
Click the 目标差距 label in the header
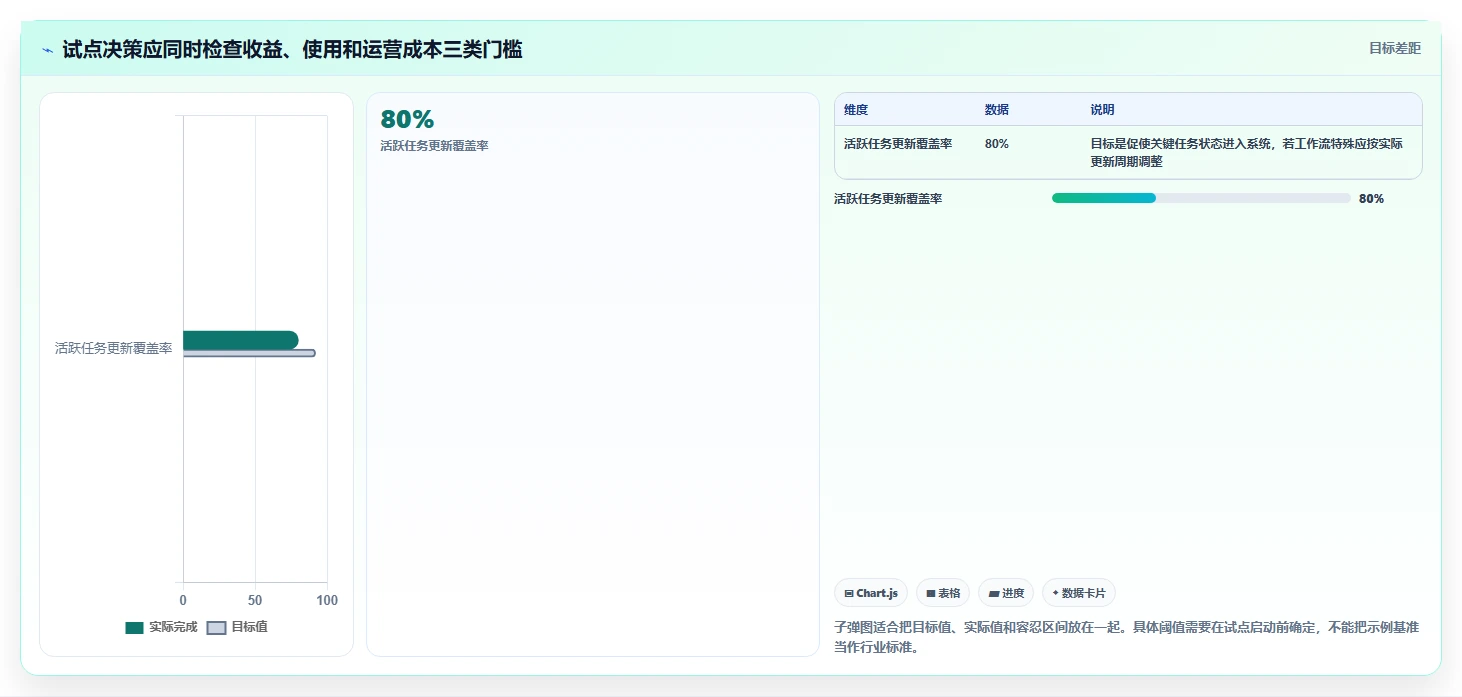(x=1394, y=48)
